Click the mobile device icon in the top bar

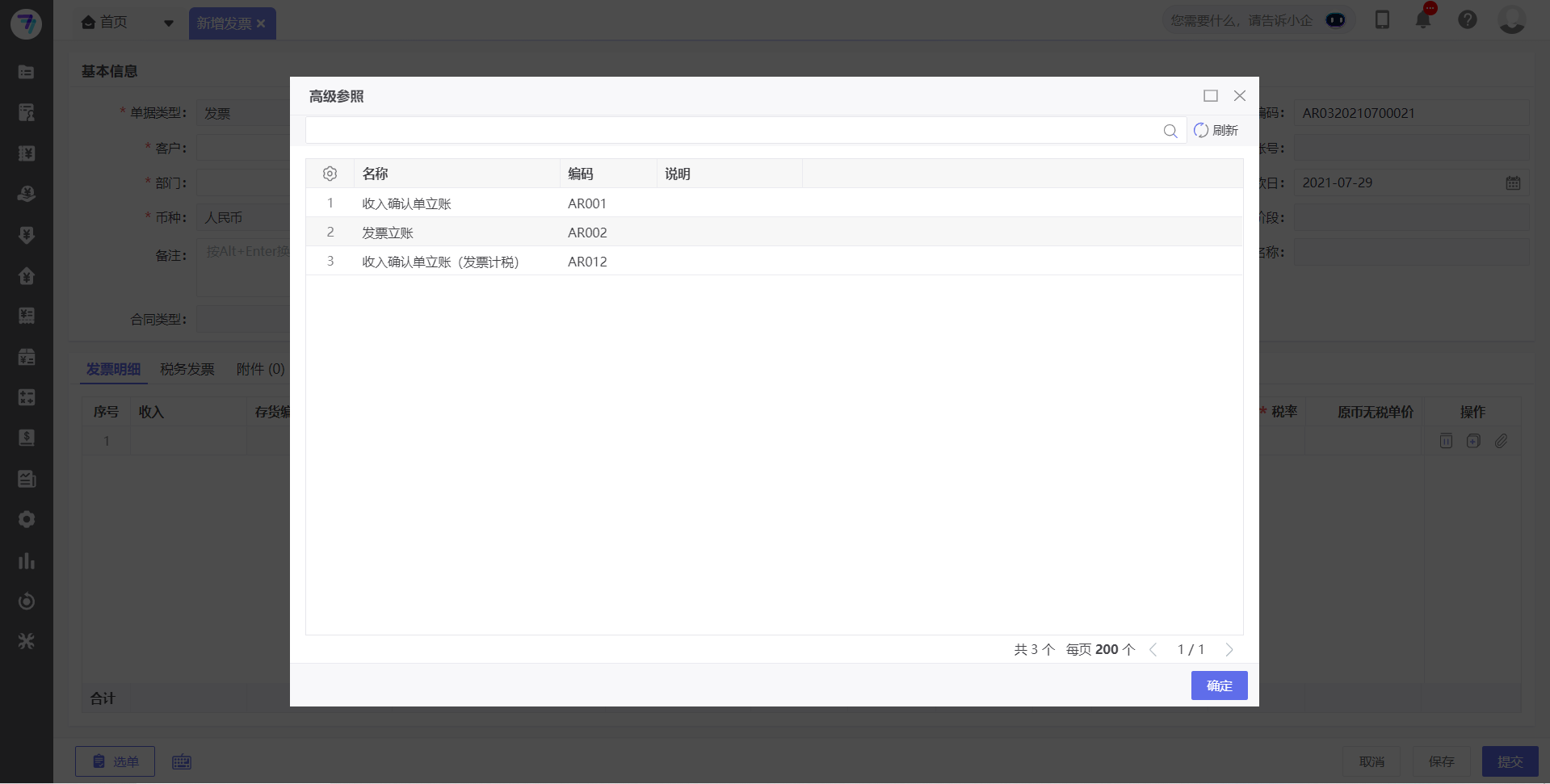1383,19
